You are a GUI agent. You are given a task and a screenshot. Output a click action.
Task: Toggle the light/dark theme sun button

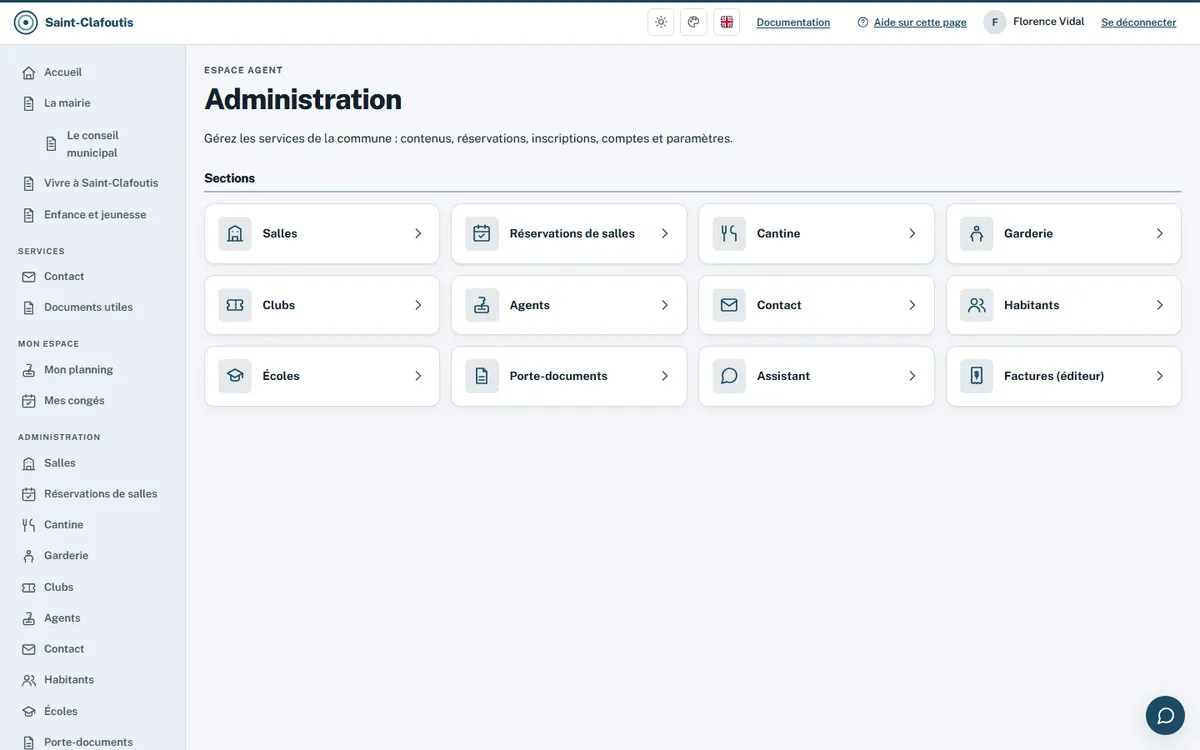pyautogui.click(x=661, y=22)
